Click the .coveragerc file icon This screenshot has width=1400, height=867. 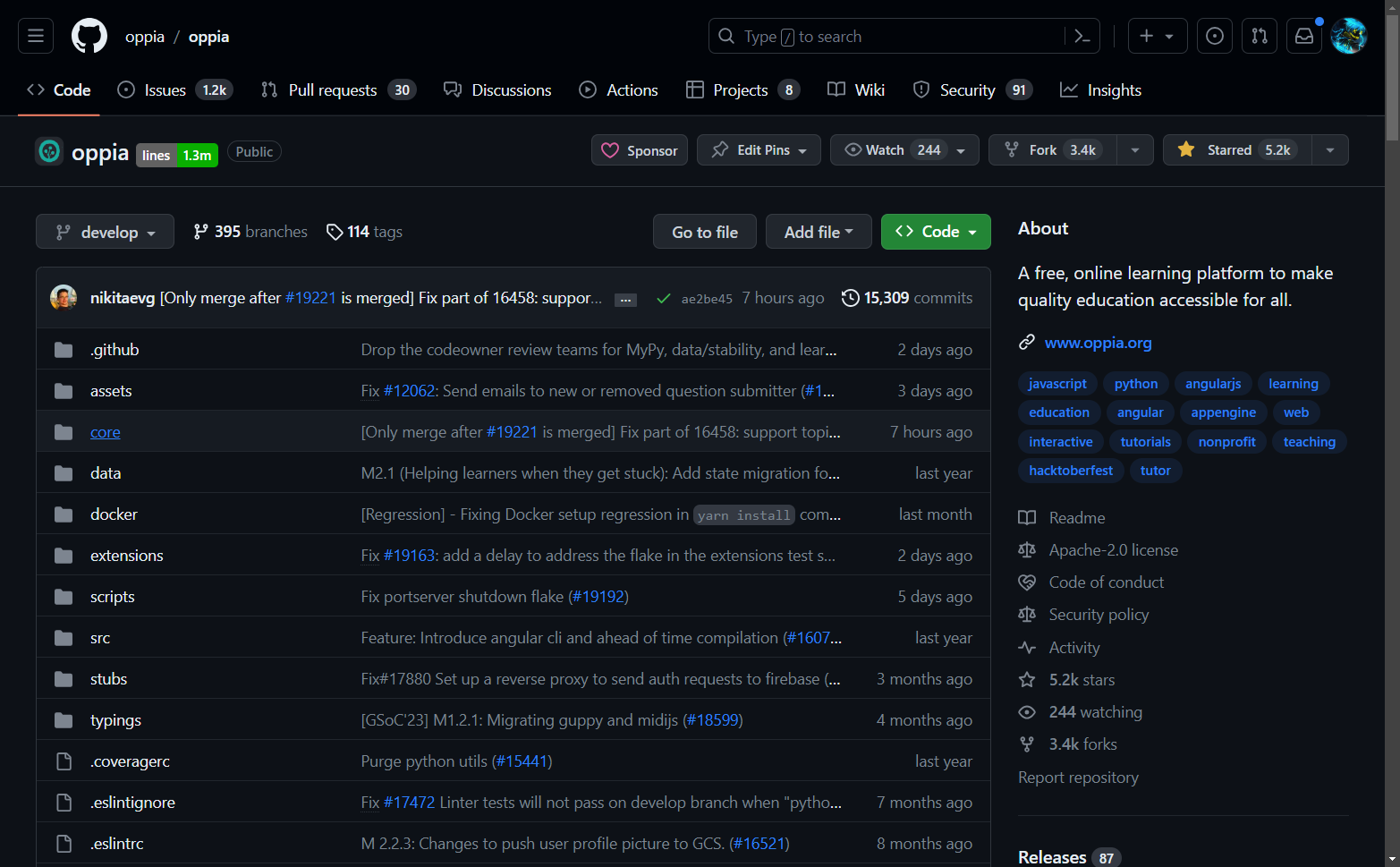pyautogui.click(x=64, y=761)
